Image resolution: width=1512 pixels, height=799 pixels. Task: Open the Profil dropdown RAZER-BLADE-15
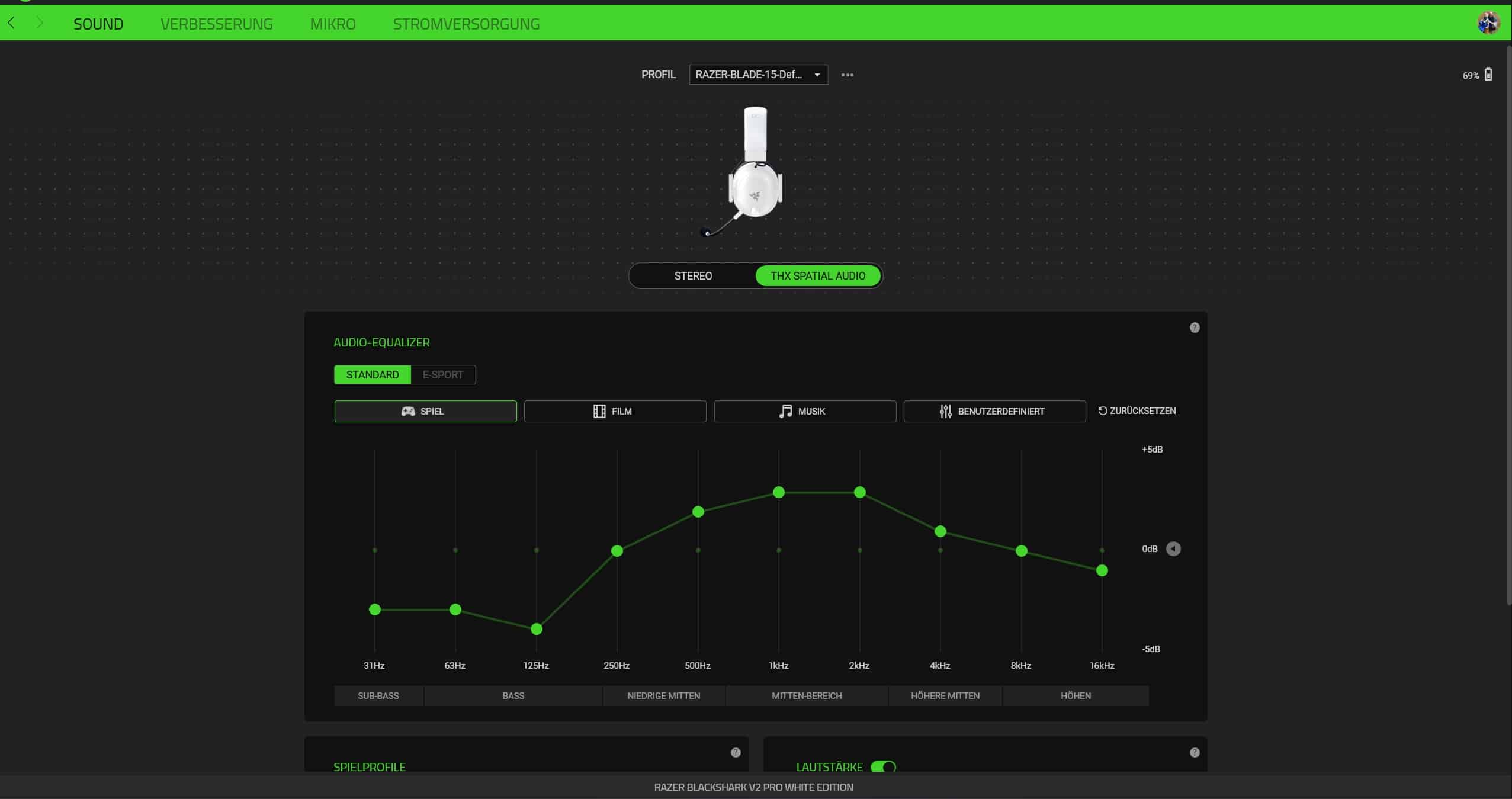click(757, 75)
